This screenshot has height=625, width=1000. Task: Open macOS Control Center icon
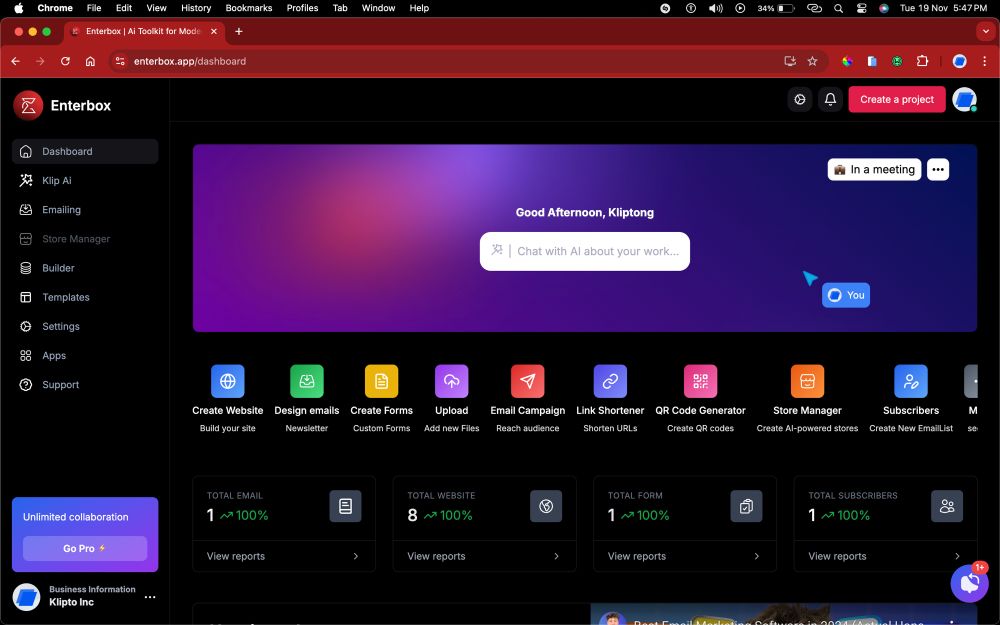[862, 8]
